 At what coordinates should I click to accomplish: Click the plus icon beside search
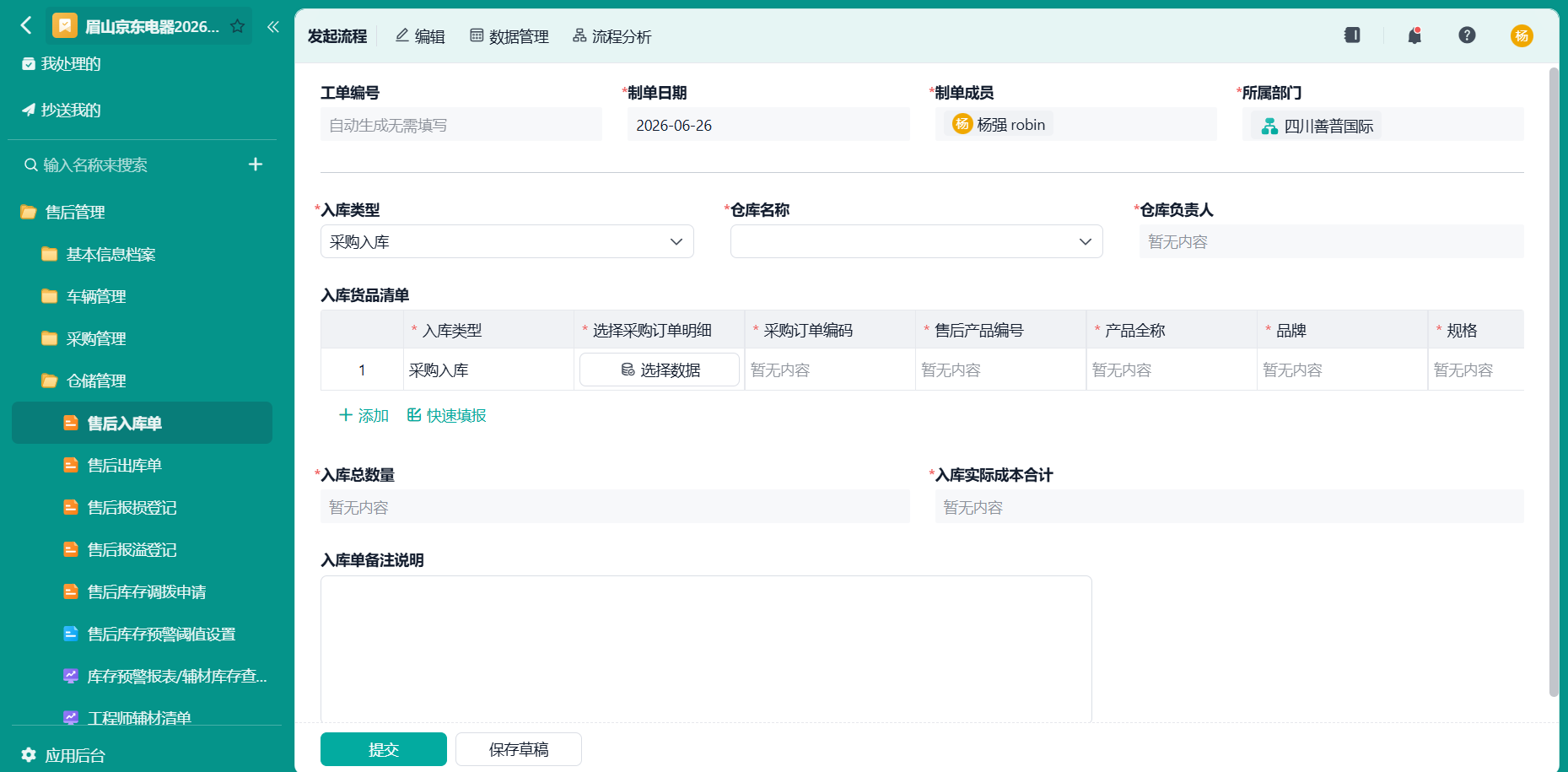coord(256,165)
